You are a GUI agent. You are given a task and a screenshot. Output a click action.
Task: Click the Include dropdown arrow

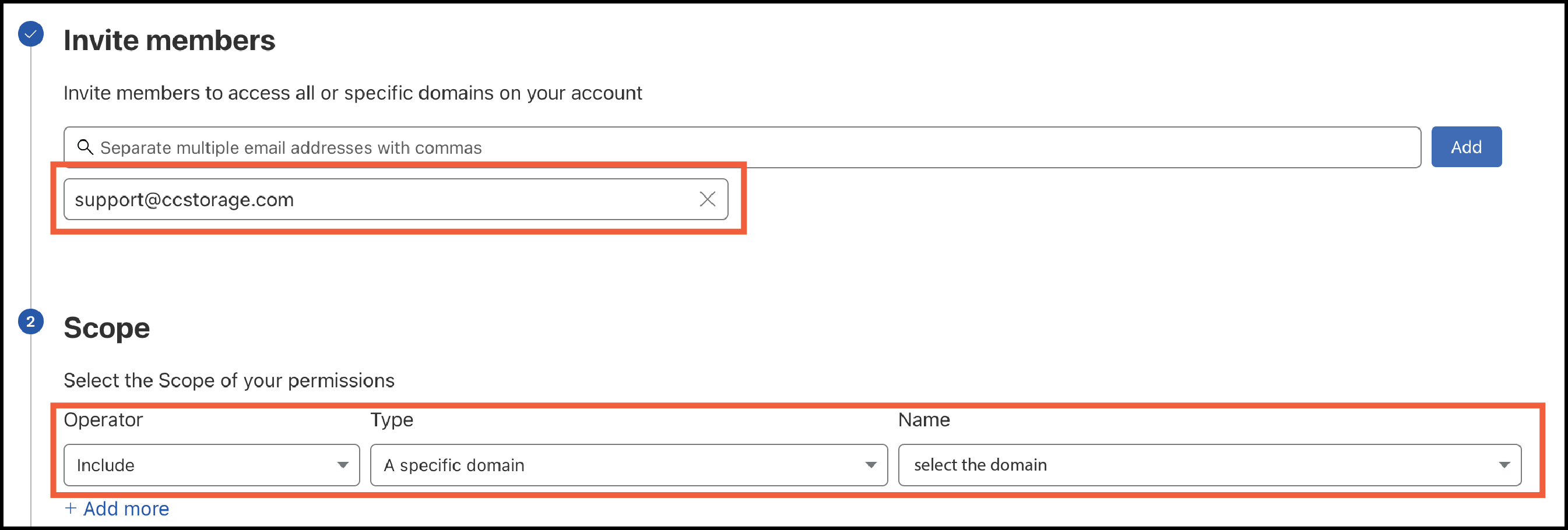tap(343, 465)
